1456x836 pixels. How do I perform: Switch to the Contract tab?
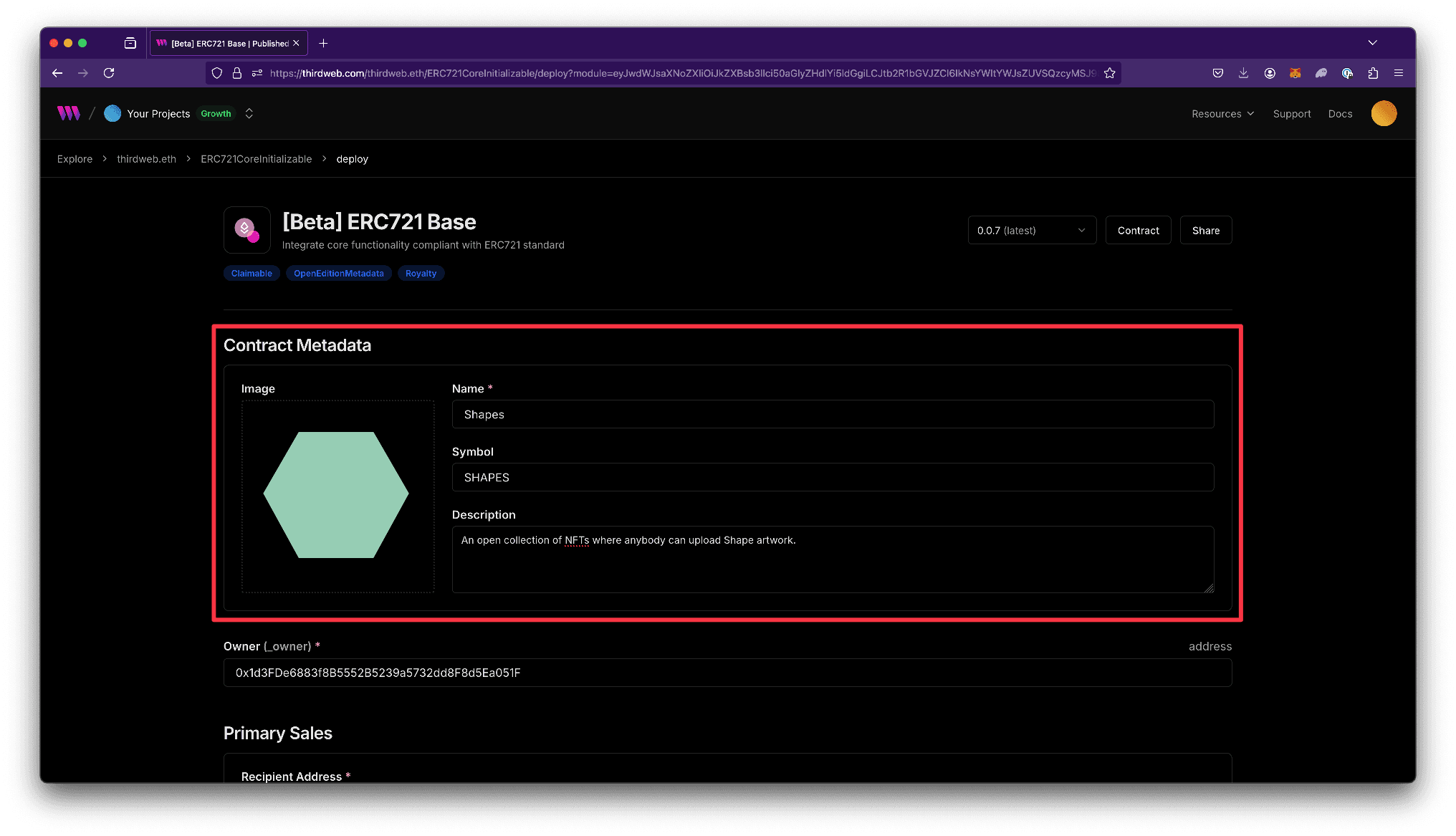pyautogui.click(x=1138, y=230)
